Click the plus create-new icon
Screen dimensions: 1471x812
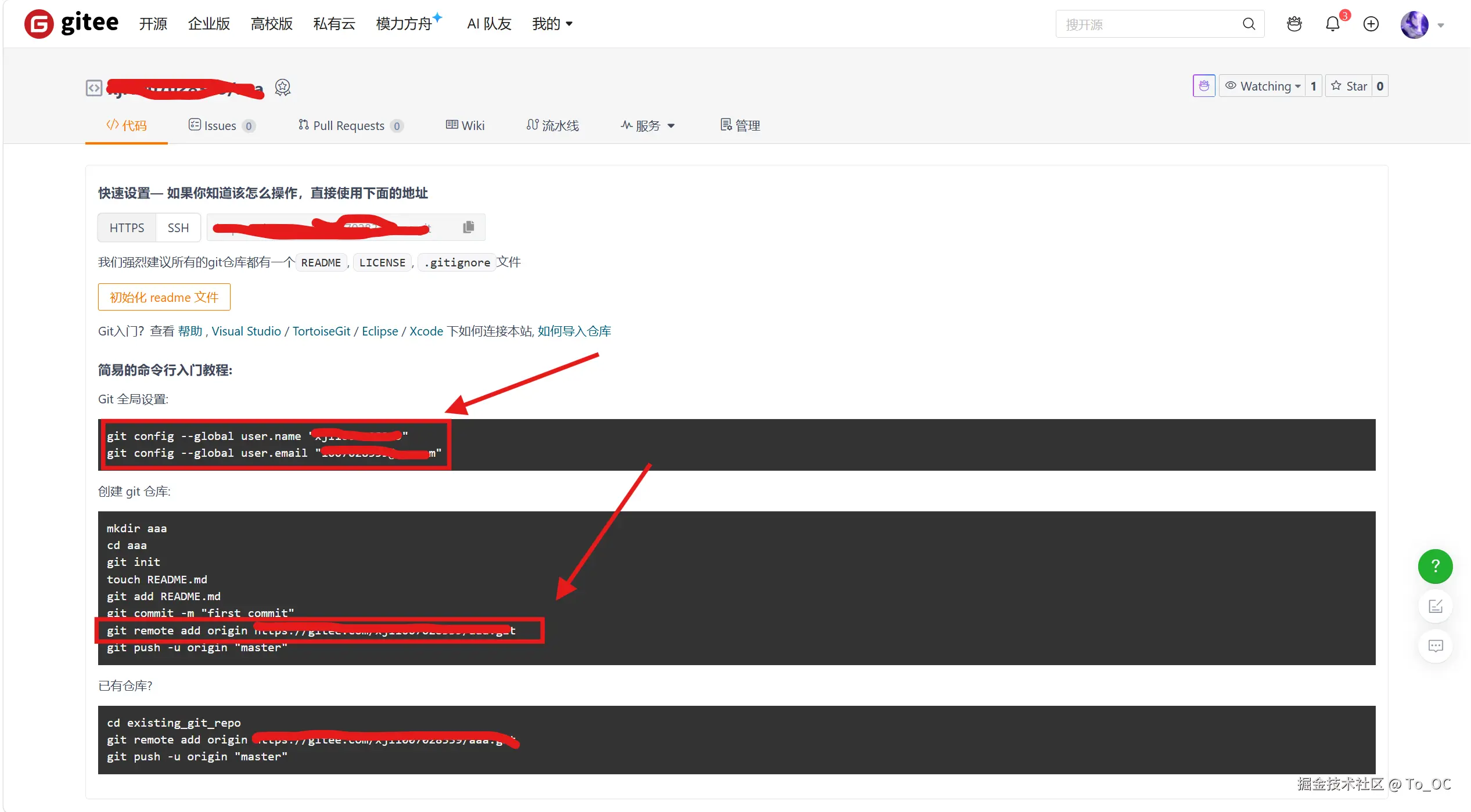point(1371,24)
